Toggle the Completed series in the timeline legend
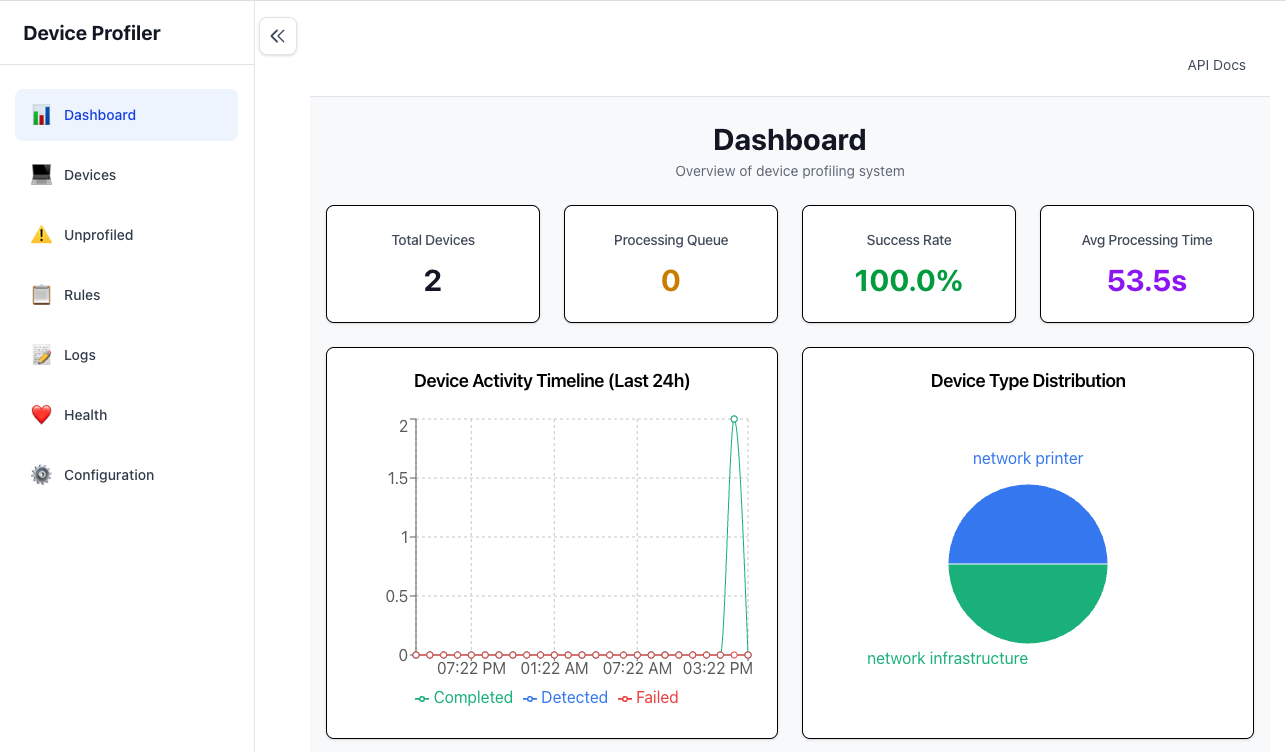1286x752 pixels. tap(464, 697)
